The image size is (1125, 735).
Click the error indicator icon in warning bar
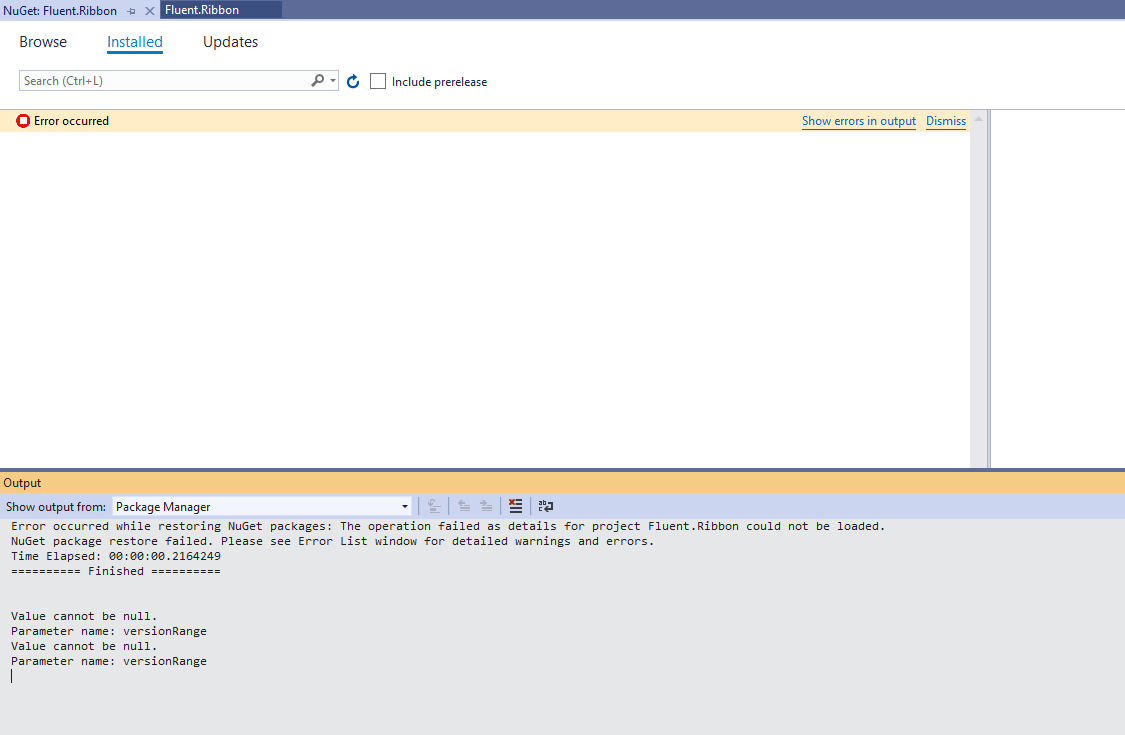[x=22, y=120]
